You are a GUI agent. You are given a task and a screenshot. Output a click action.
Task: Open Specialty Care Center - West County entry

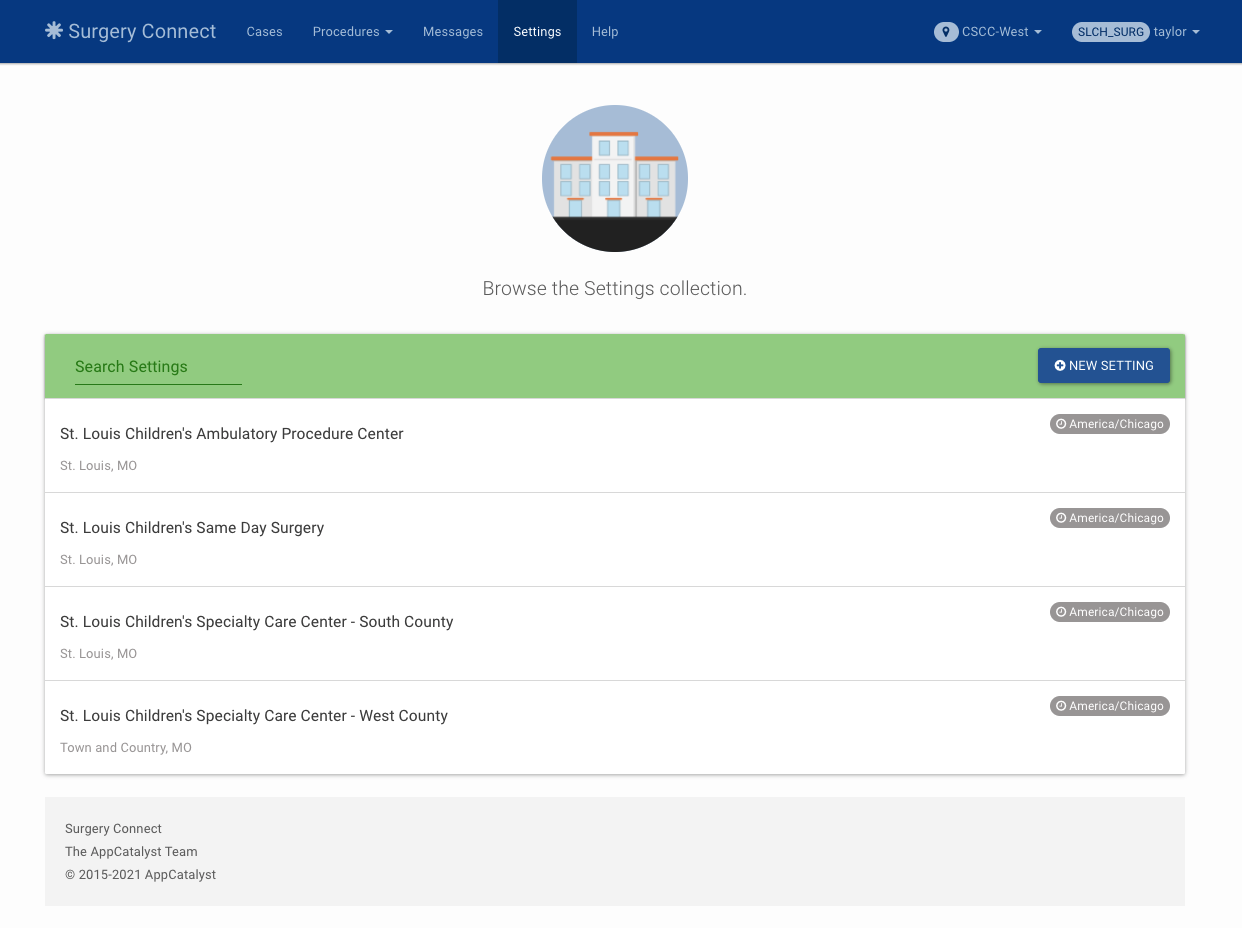[x=254, y=716]
